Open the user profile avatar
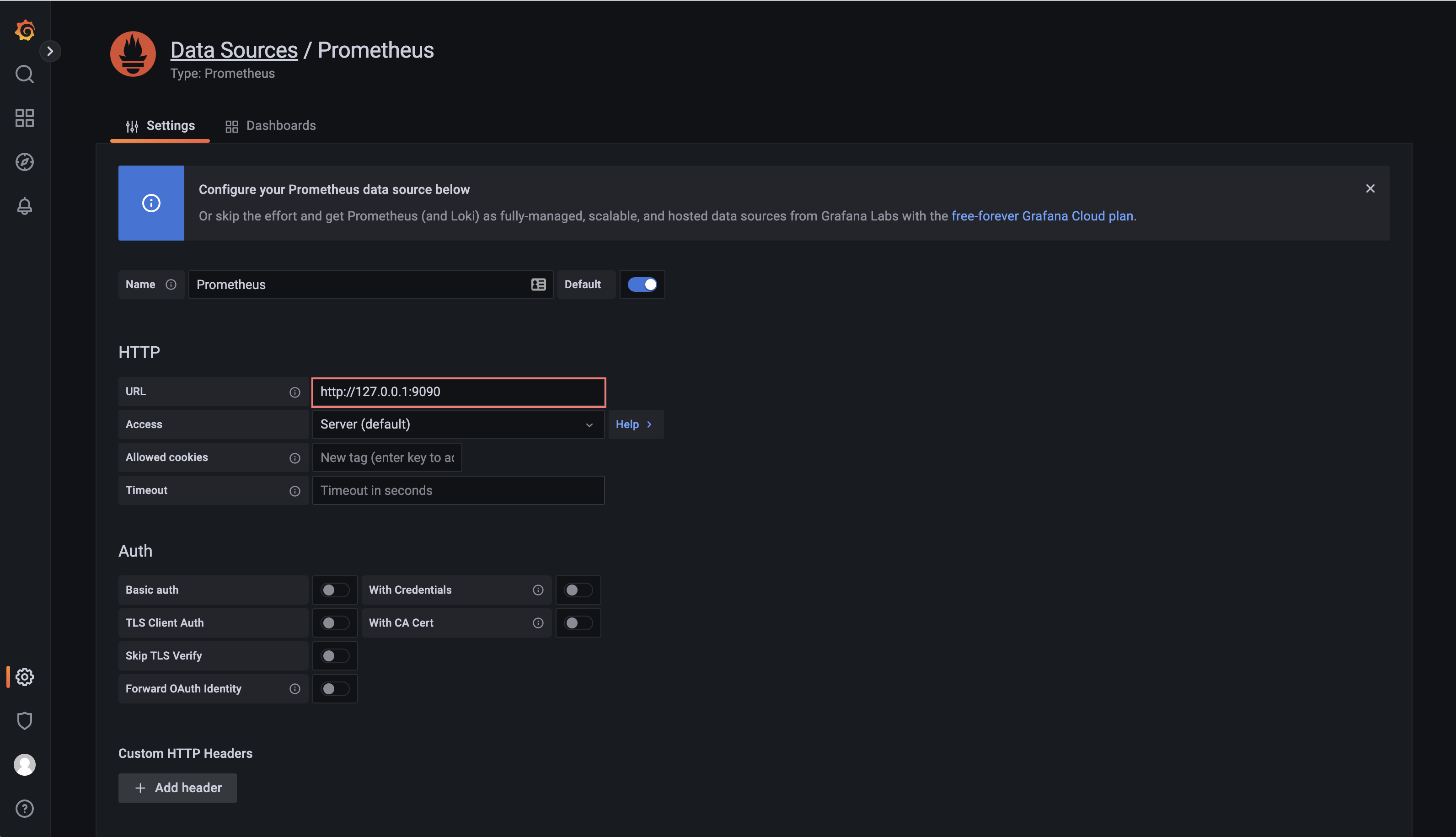The height and width of the screenshot is (837, 1456). (x=24, y=765)
